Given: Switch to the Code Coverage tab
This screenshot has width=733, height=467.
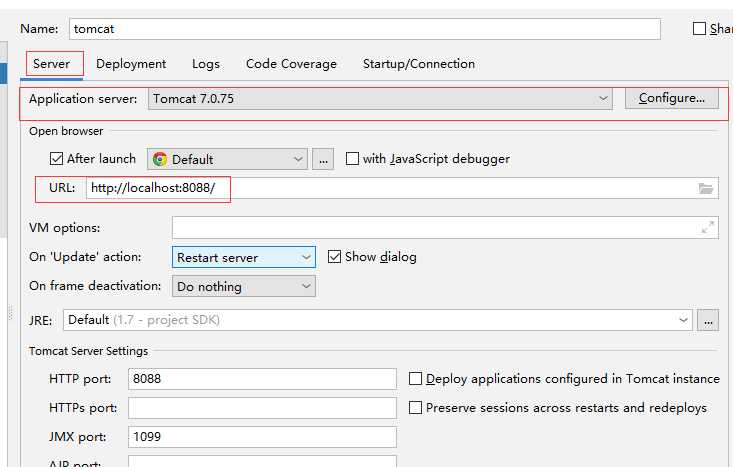Looking at the screenshot, I should coord(291,64).
